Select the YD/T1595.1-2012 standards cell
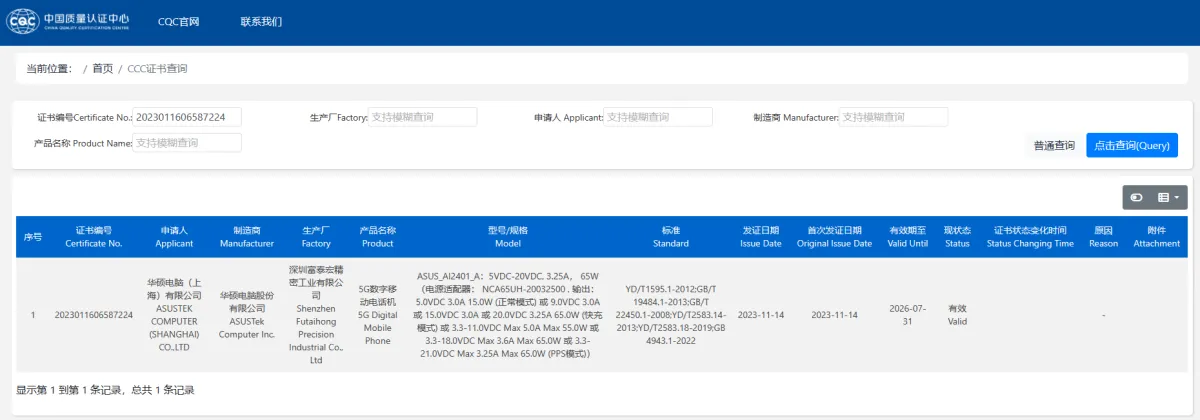 [670, 315]
